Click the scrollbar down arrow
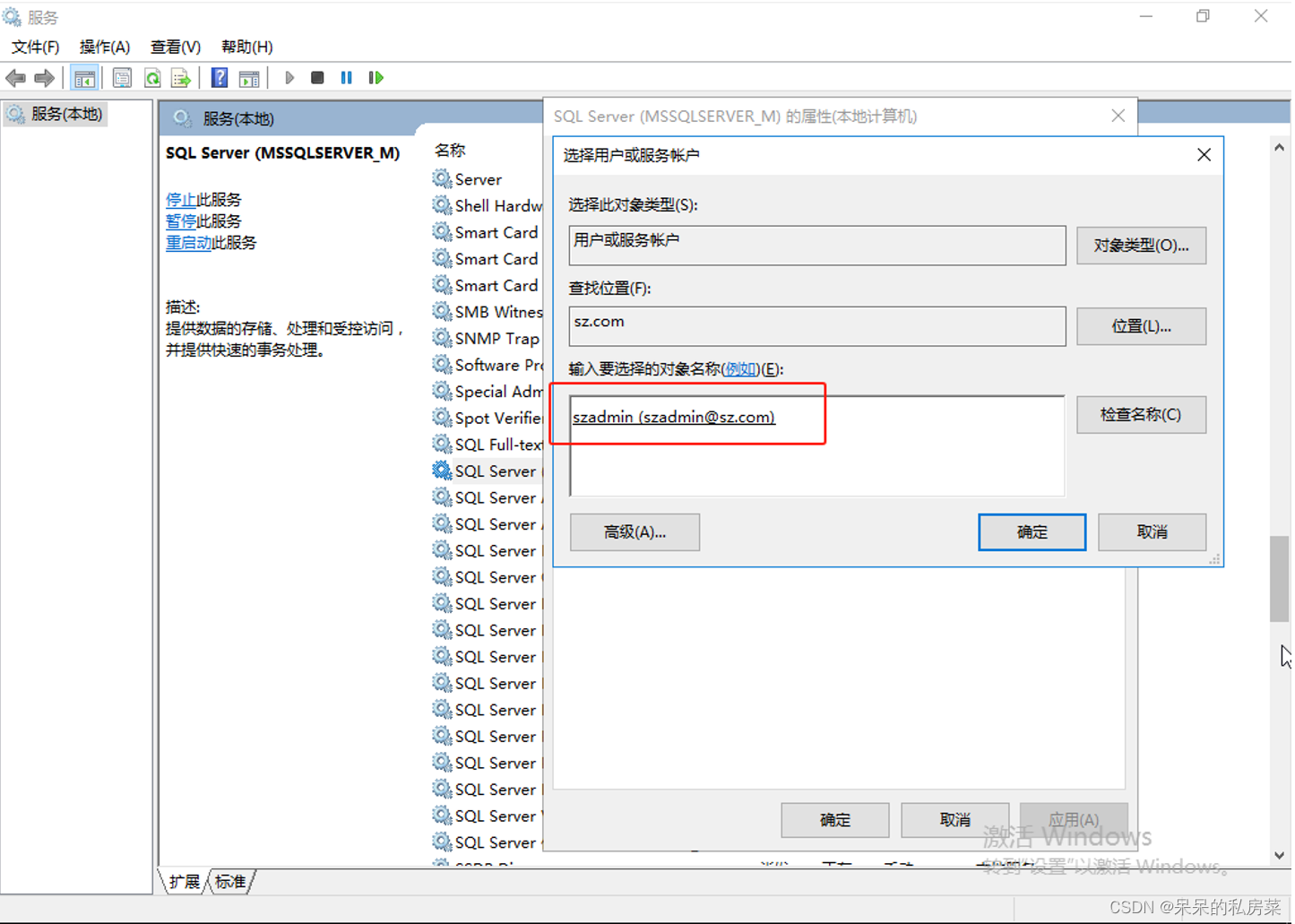The width and height of the screenshot is (1295, 924). (x=1279, y=856)
